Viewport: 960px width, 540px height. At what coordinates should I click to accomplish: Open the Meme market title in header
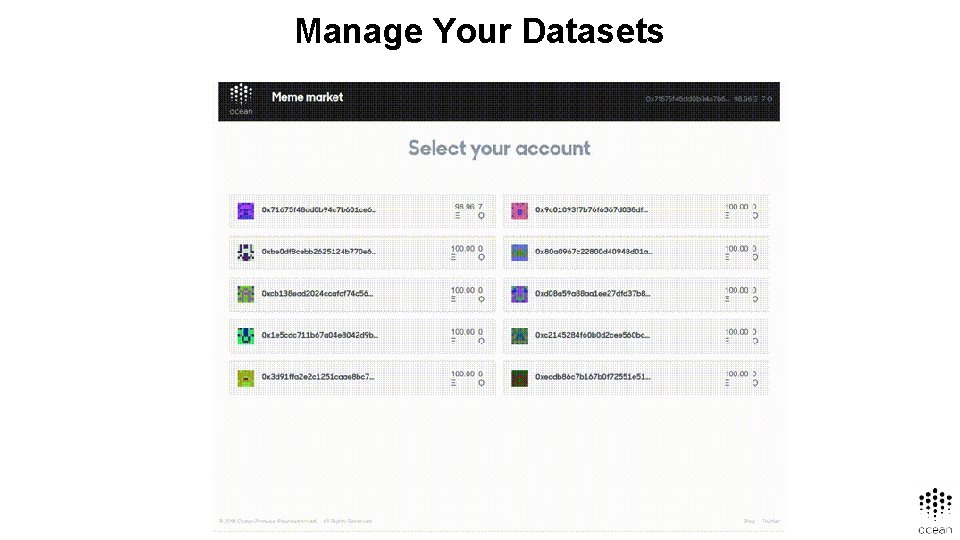(307, 97)
